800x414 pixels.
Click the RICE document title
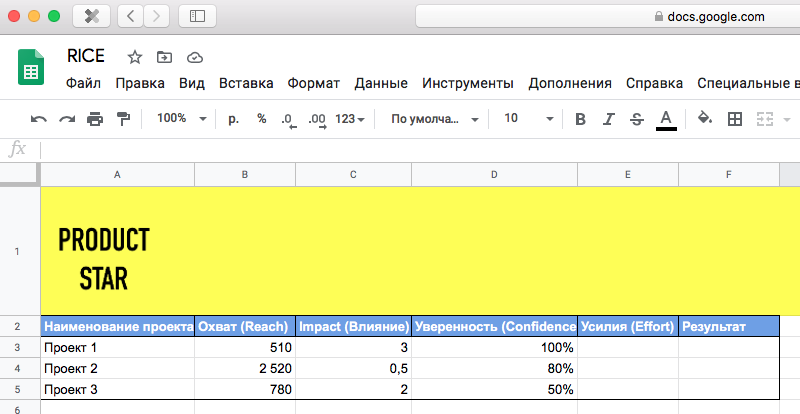pos(86,56)
